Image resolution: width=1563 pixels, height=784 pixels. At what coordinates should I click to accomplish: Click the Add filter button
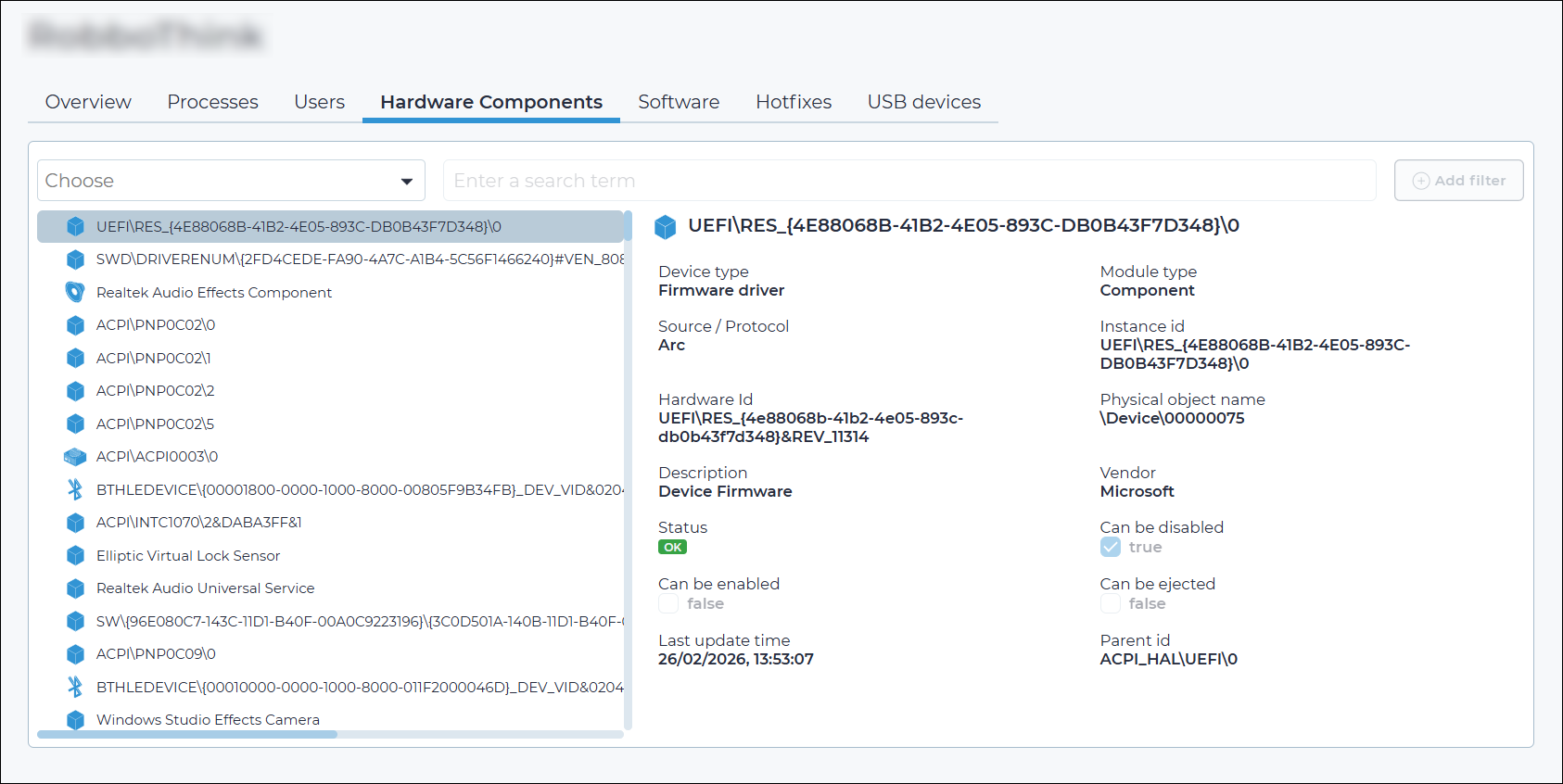(x=1458, y=181)
